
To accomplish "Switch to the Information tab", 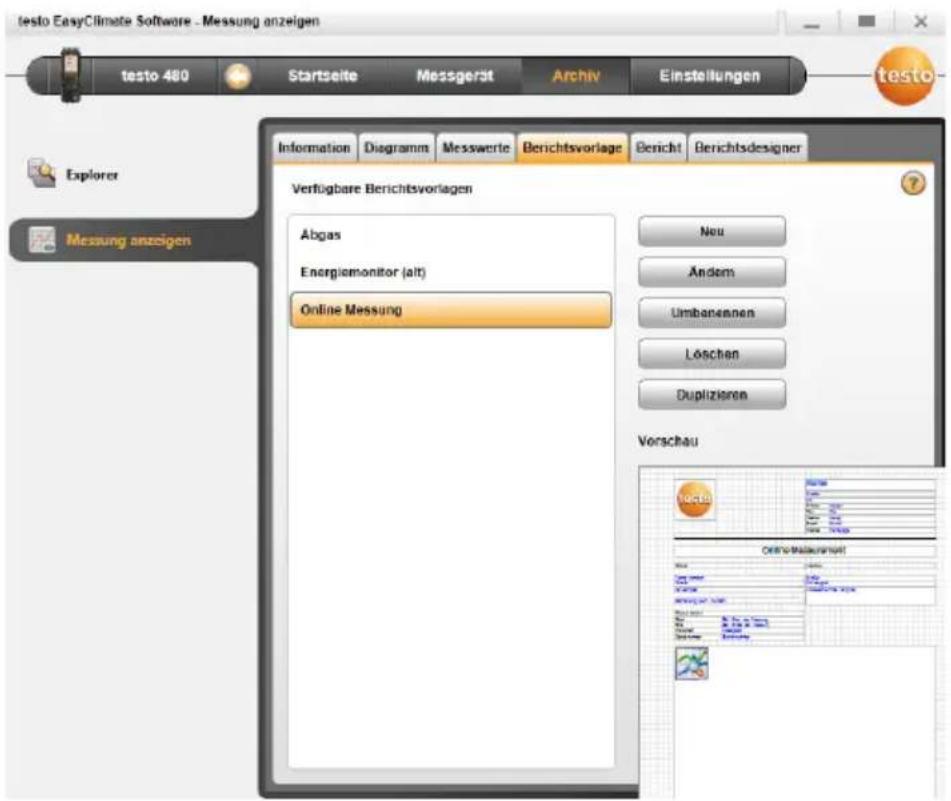I will coord(314,148).
